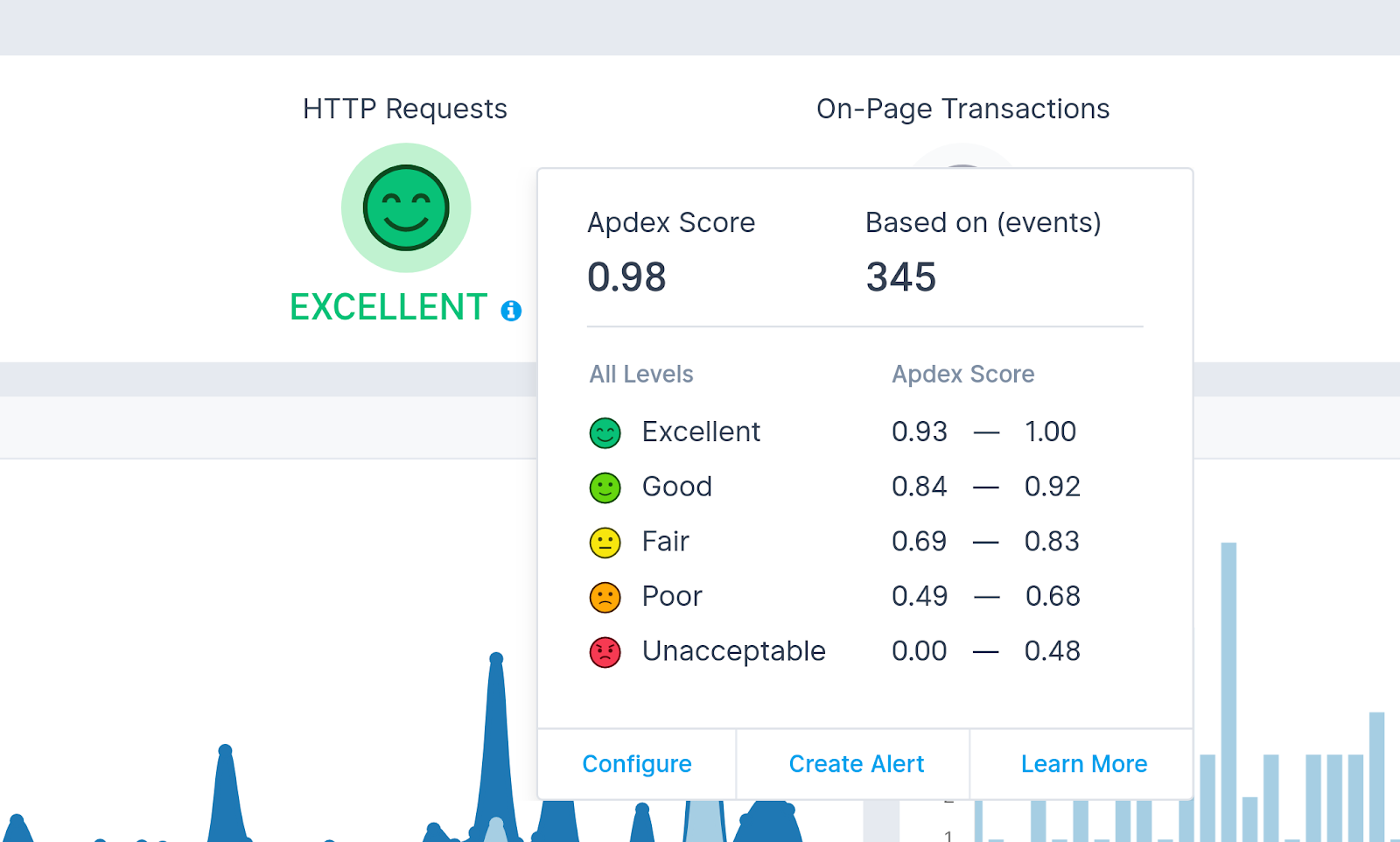Click the 0.48 upper bound value
The height and width of the screenshot is (842, 1400).
coord(1053,651)
